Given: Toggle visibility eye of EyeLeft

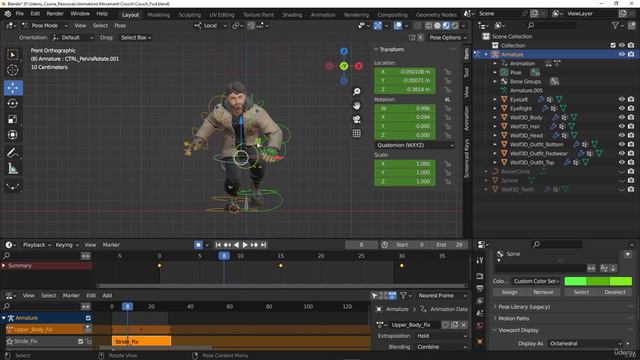Looking at the screenshot, I should pyautogui.click(x=622, y=99).
